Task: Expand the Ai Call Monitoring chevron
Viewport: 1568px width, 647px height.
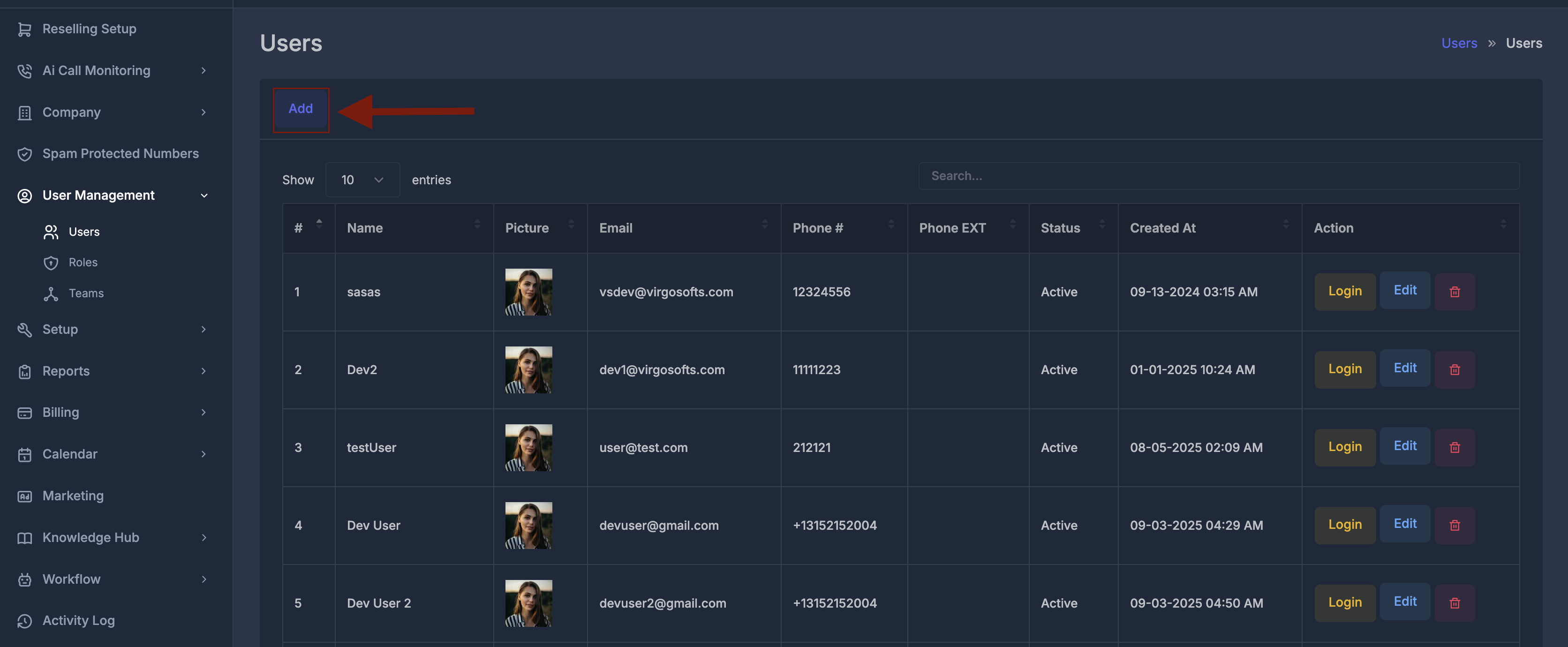Action: (x=204, y=71)
